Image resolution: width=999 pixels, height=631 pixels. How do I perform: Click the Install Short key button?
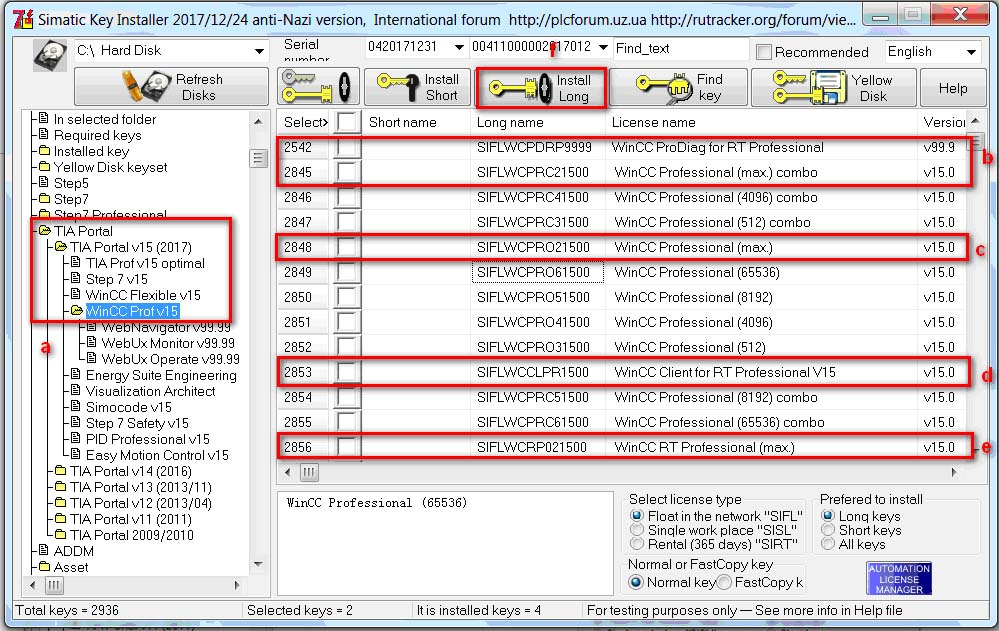click(419, 87)
